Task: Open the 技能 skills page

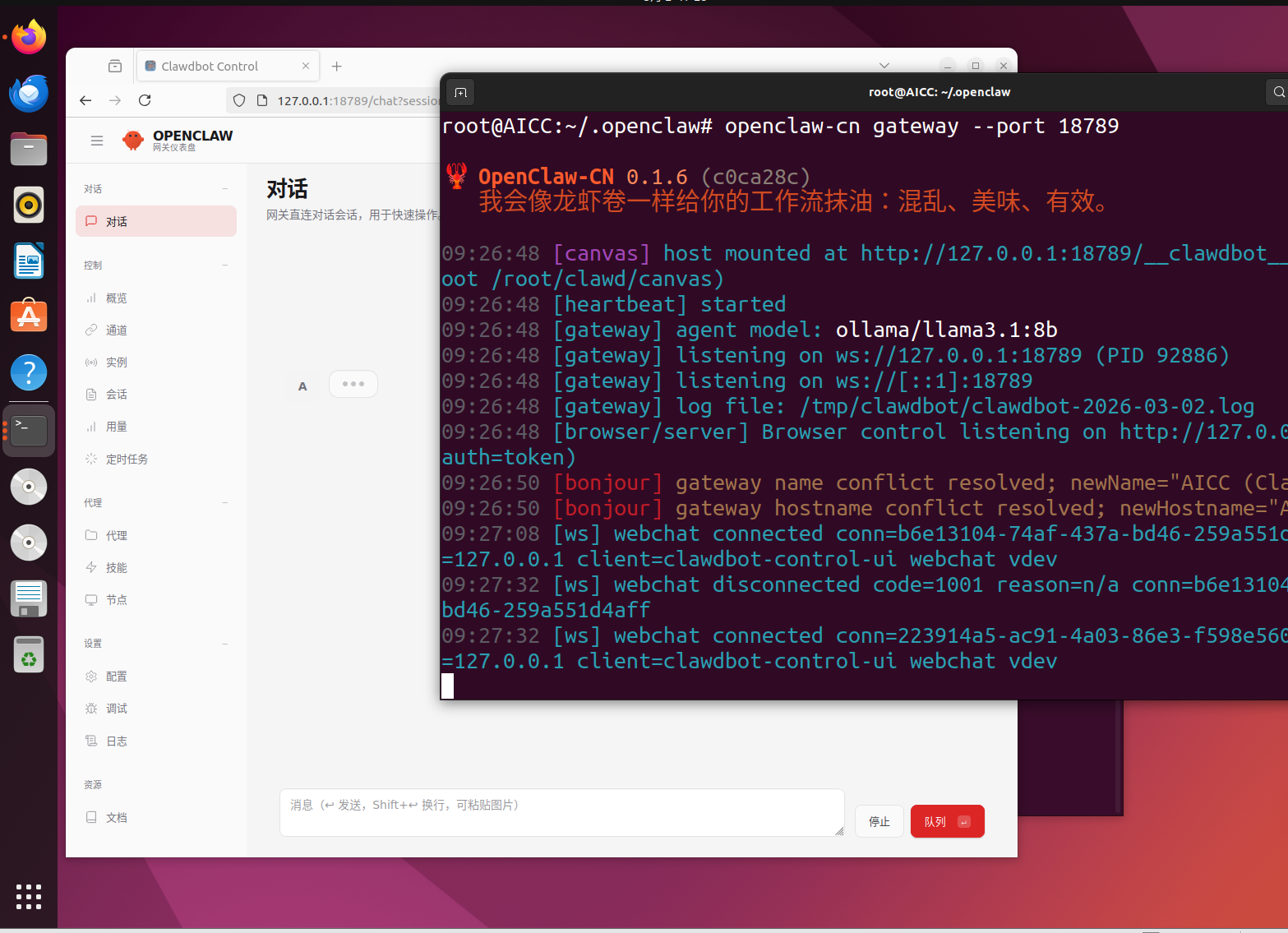Action: click(156, 567)
